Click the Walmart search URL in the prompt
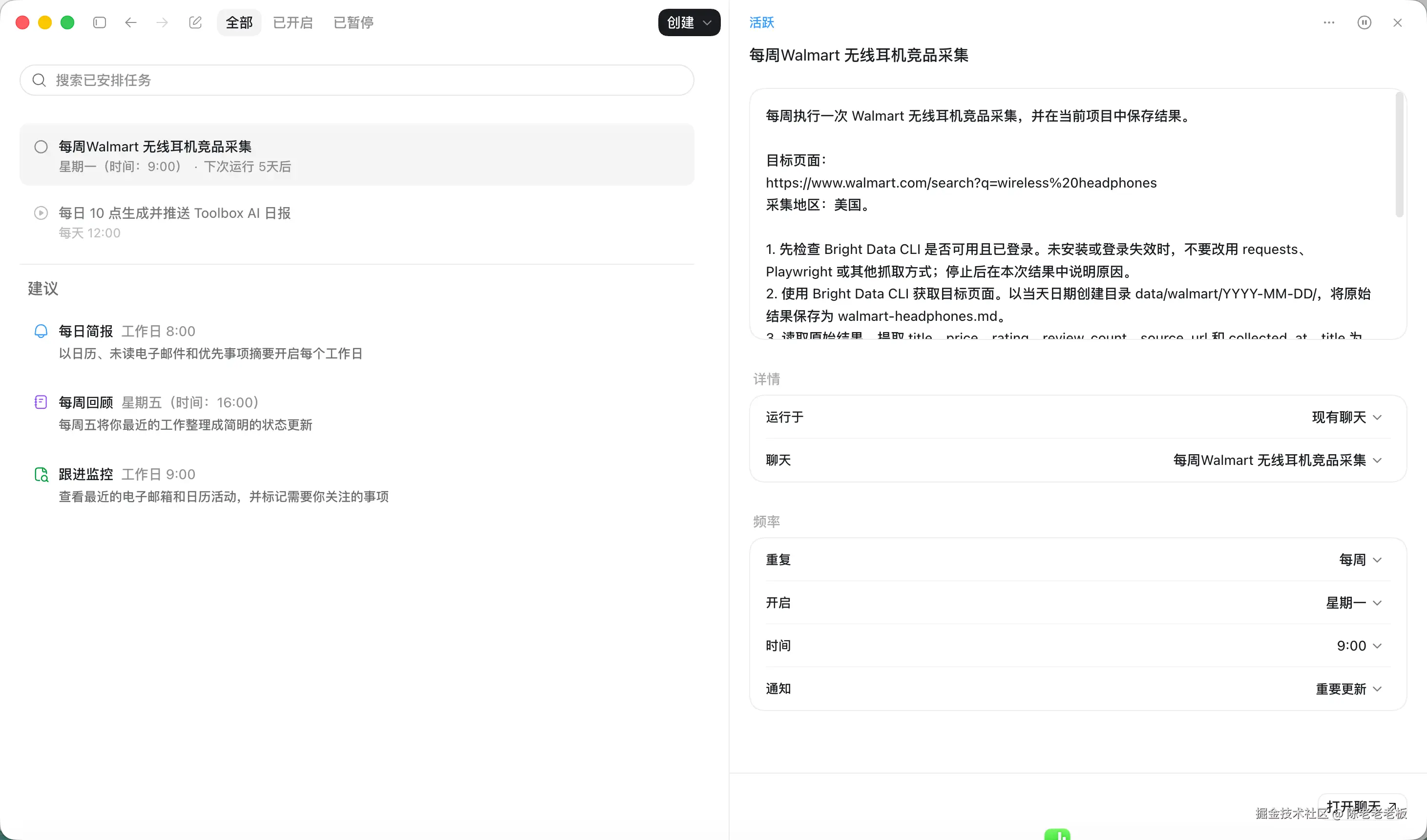Image resolution: width=1427 pixels, height=840 pixels. click(x=961, y=183)
